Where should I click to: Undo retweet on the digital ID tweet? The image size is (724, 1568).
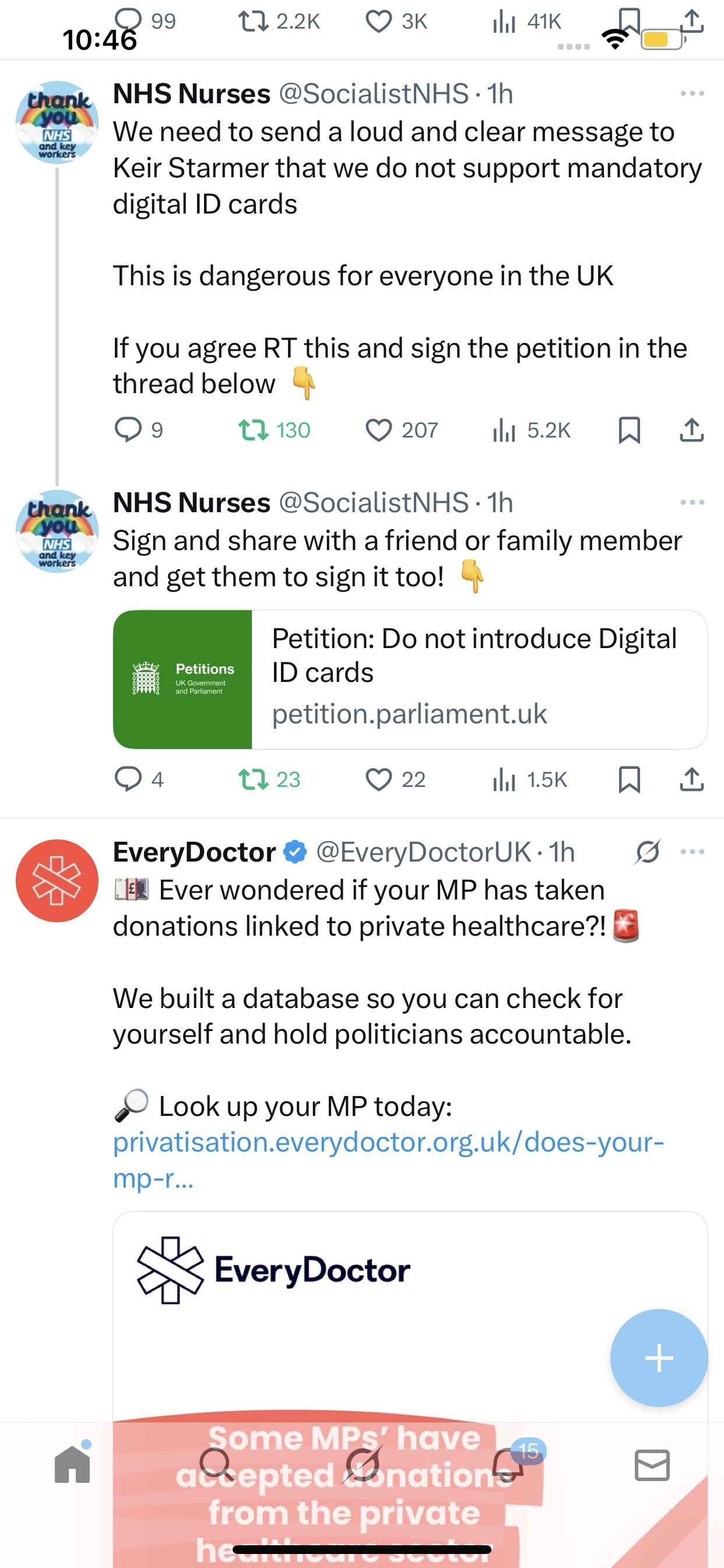point(254,430)
